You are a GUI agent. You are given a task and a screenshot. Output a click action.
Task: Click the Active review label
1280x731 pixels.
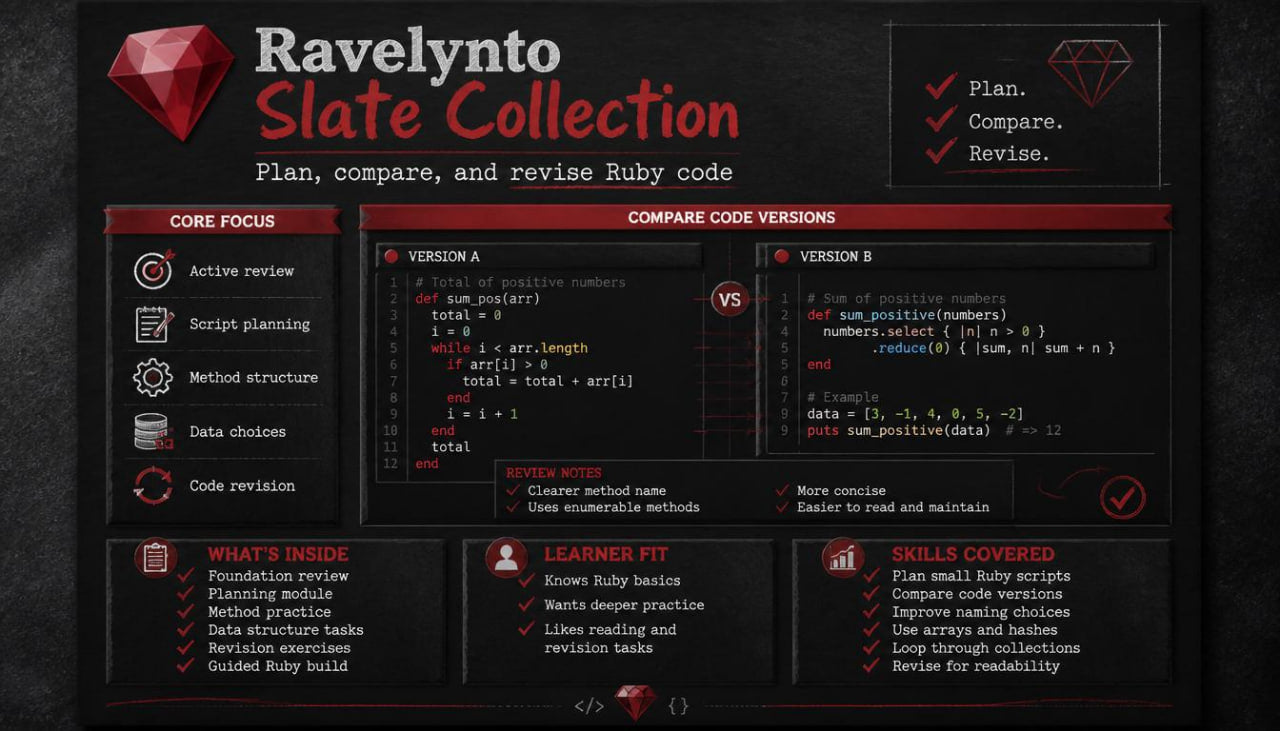242,270
